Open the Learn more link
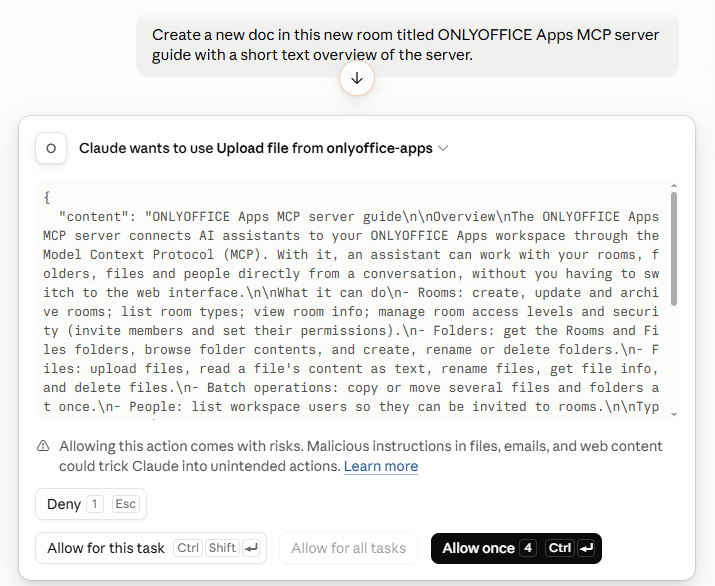This screenshot has height=586, width=715. click(x=381, y=466)
